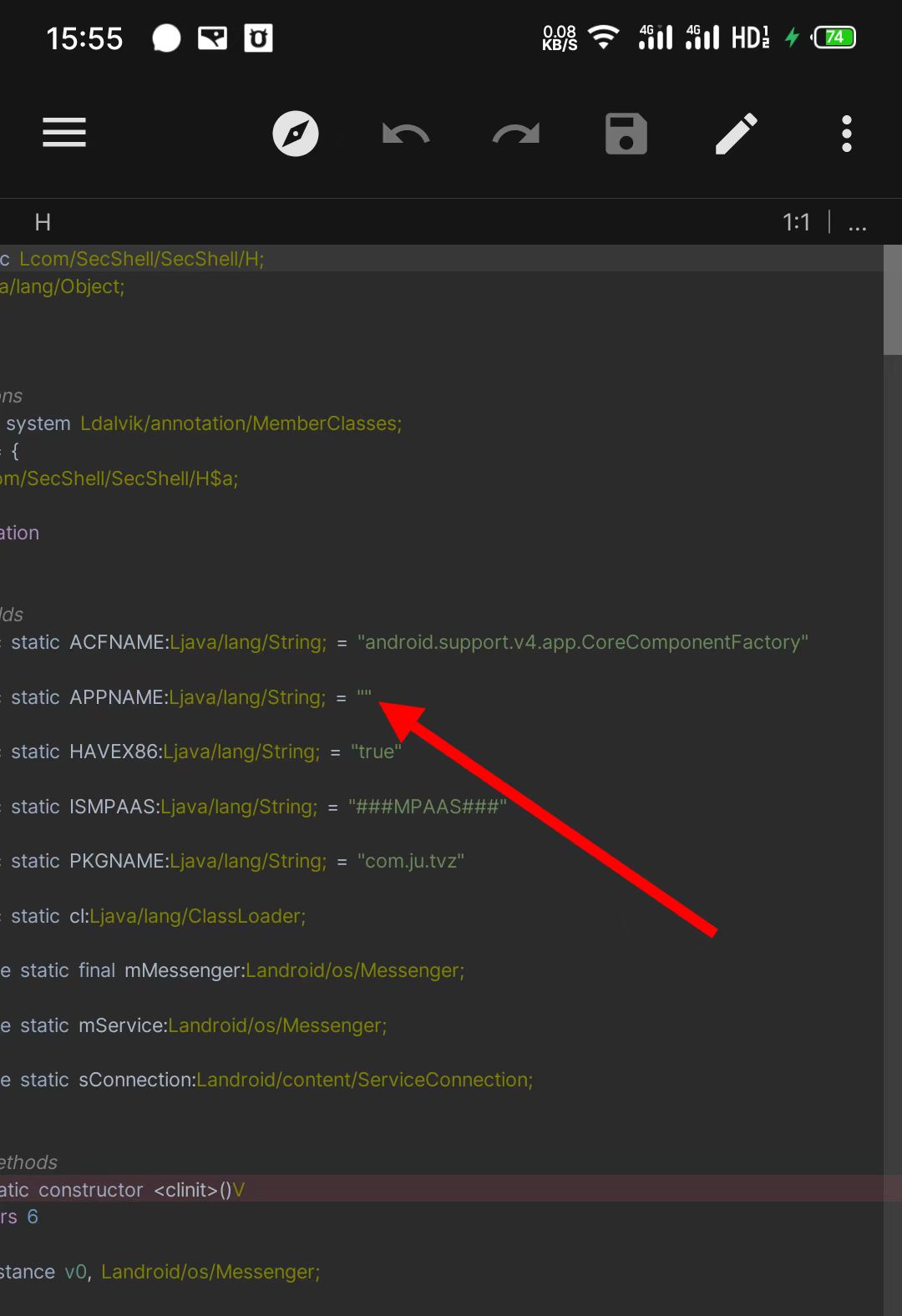
Task: Place cursor in the empty APPNAME string value
Action: coord(364,696)
